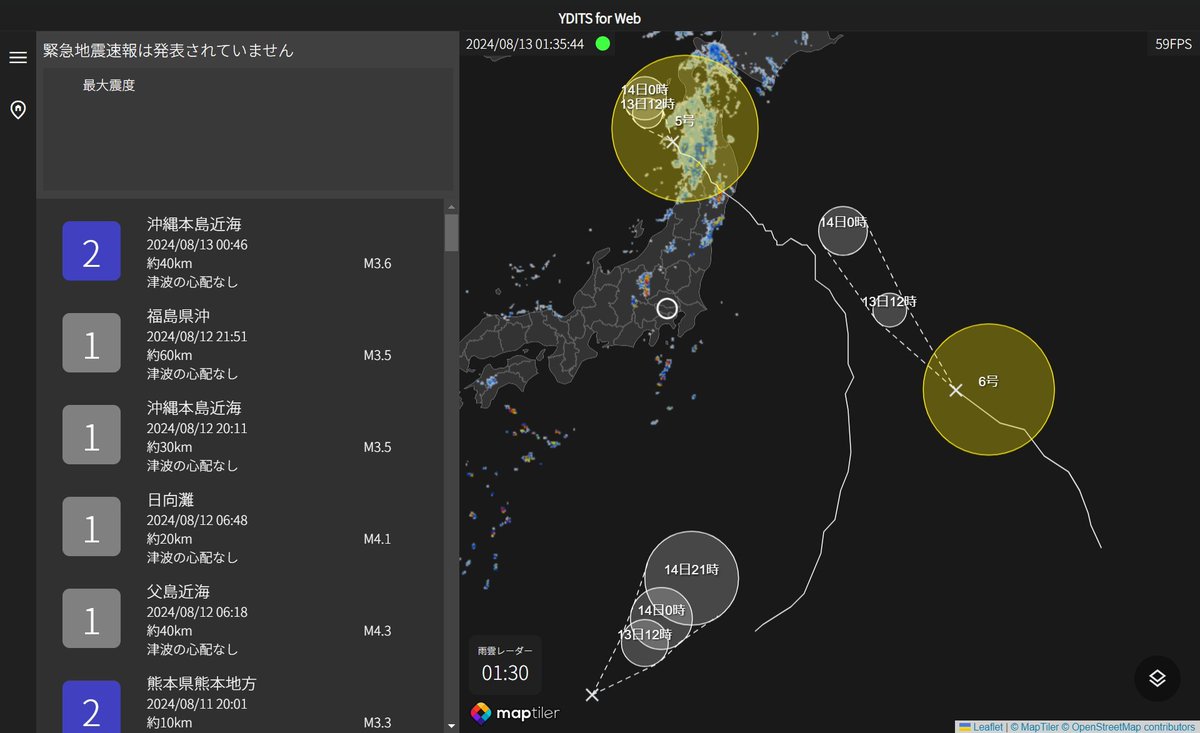Click the 2024/08/13 01:35:44 clock

pos(525,44)
